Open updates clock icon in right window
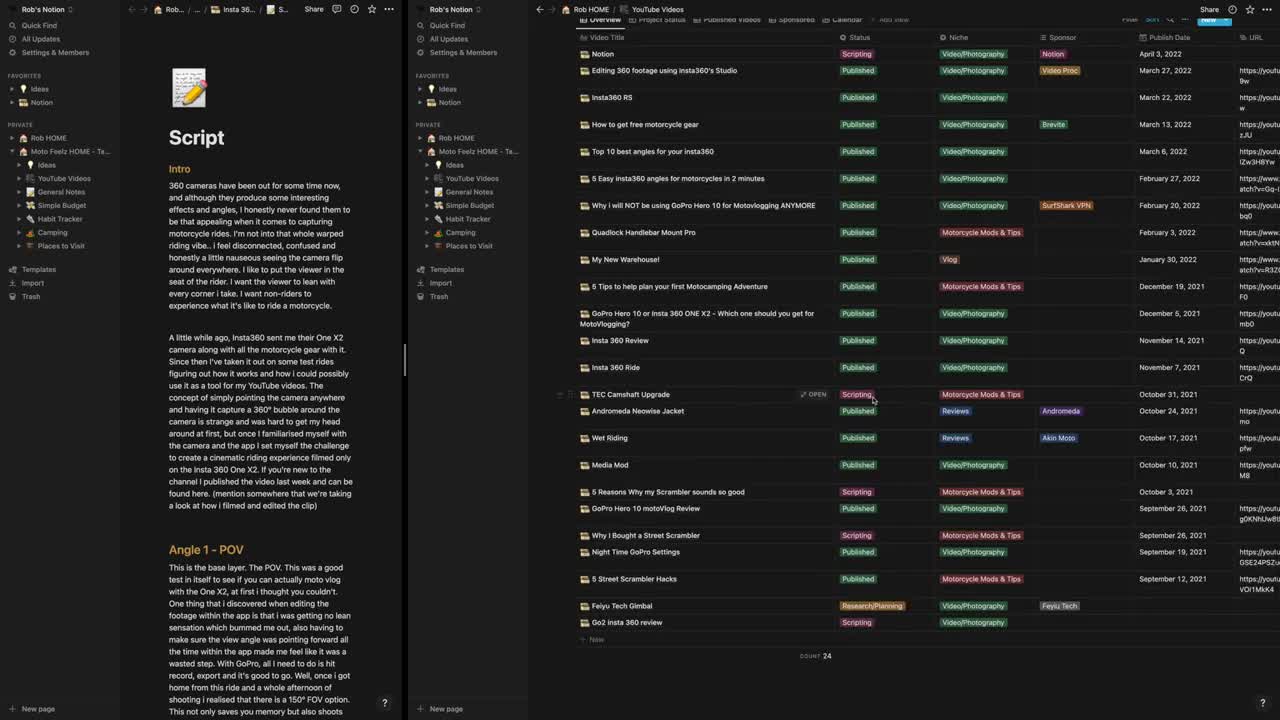The width and height of the screenshot is (1280, 720). [1232, 9]
